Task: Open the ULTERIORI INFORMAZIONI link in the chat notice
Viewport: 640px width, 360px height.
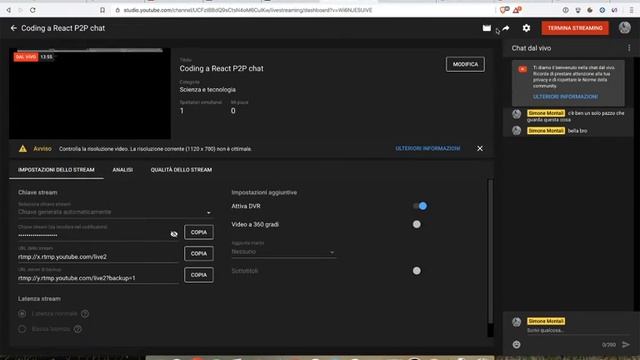Action: (x=565, y=97)
